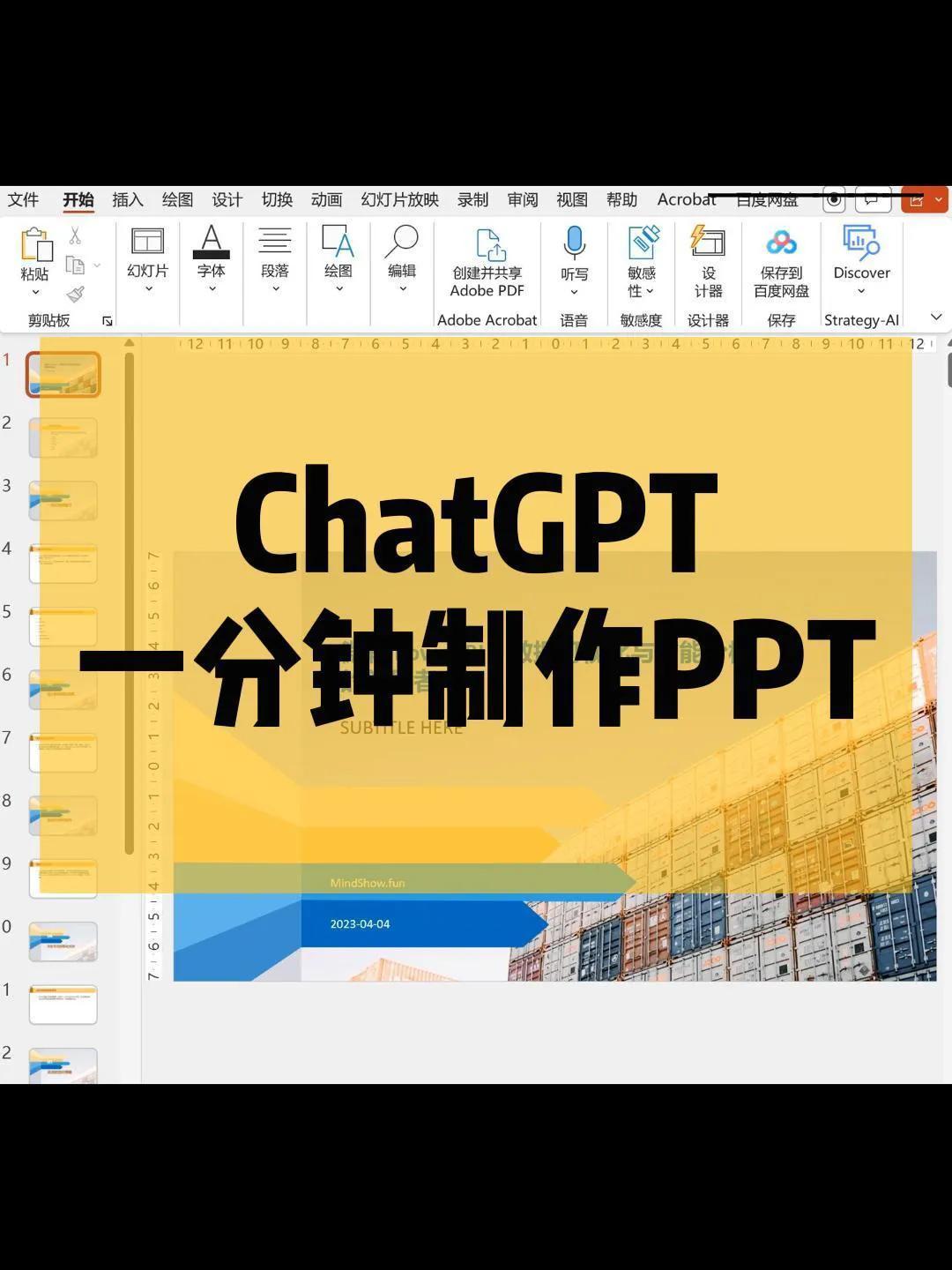
Task: Click the 粘贴 (Paste) clipboard icon
Action: (x=35, y=244)
